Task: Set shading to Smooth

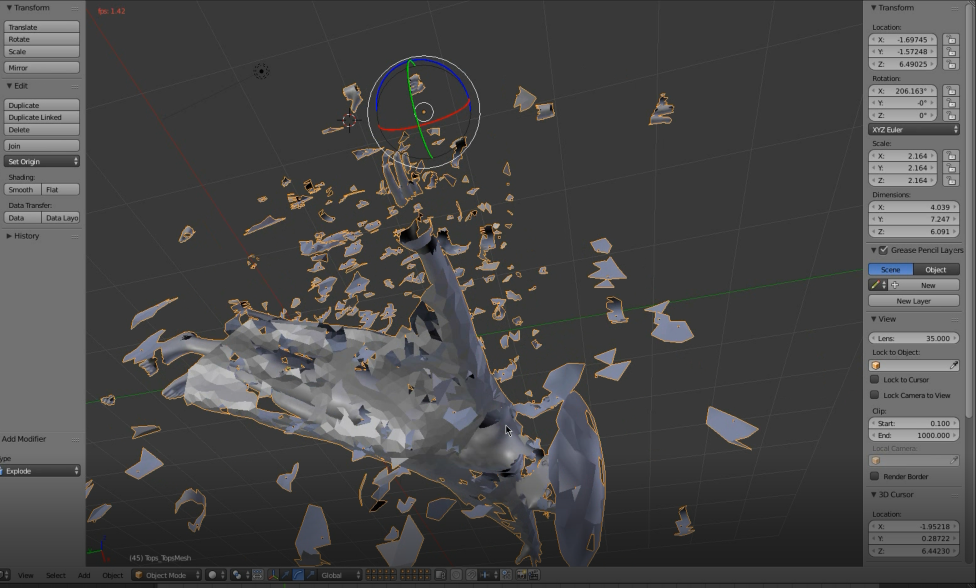Action: tap(22, 189)
